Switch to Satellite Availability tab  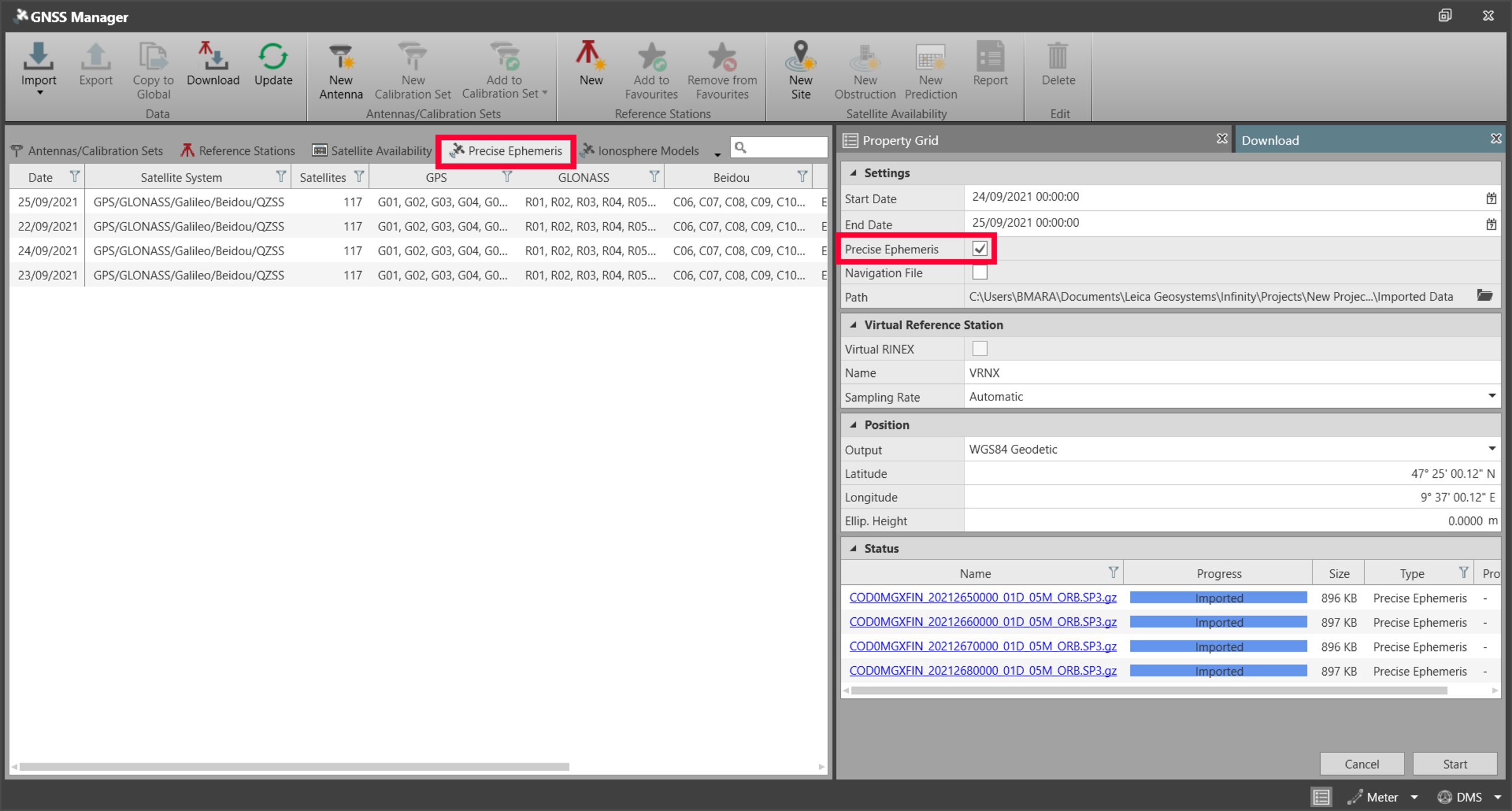click(x=372, y=151)
